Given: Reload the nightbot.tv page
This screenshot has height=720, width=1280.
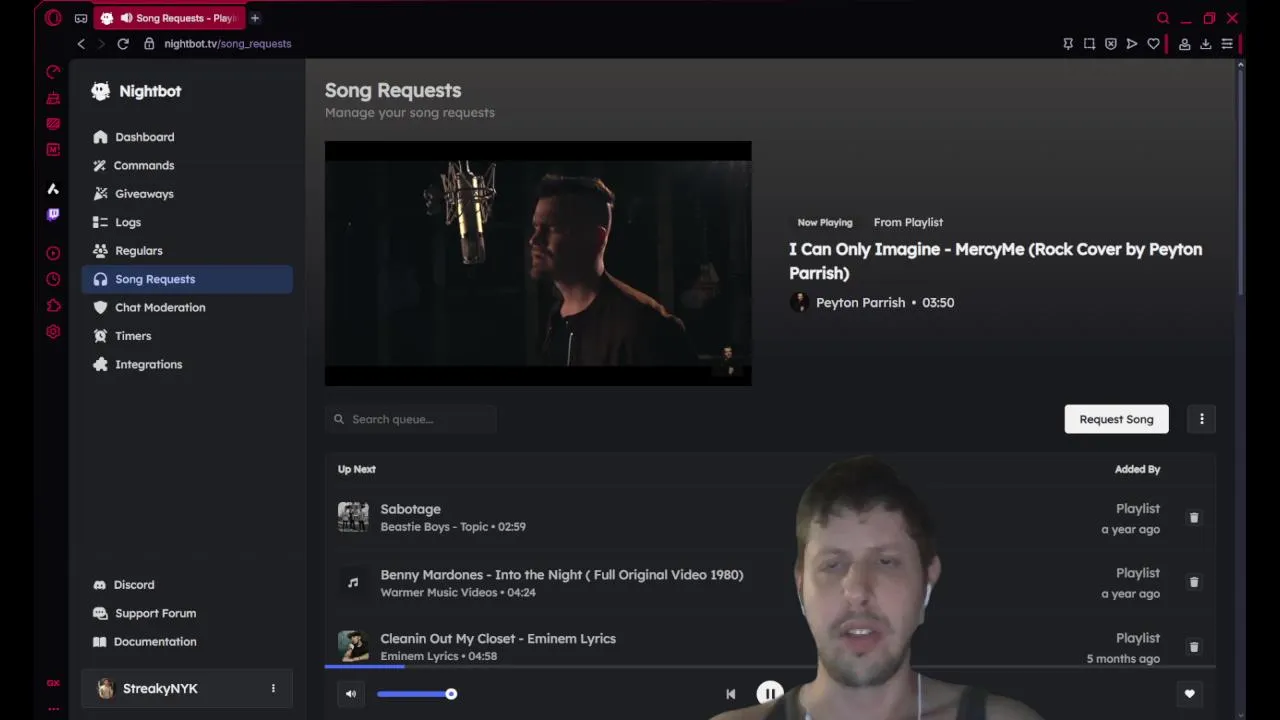Looking at the screenshot, I should (123, 44).
